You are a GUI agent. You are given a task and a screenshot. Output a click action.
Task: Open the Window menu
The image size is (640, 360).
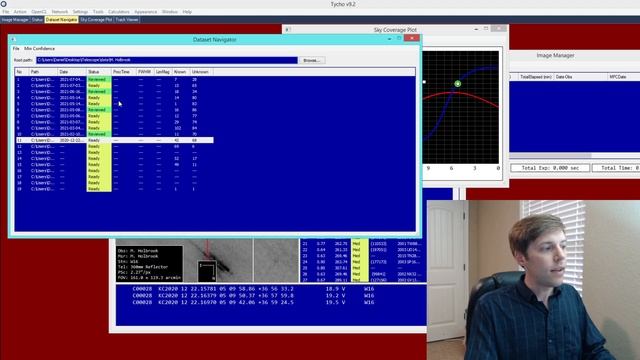pyautogui.click(x=170, y=12)
